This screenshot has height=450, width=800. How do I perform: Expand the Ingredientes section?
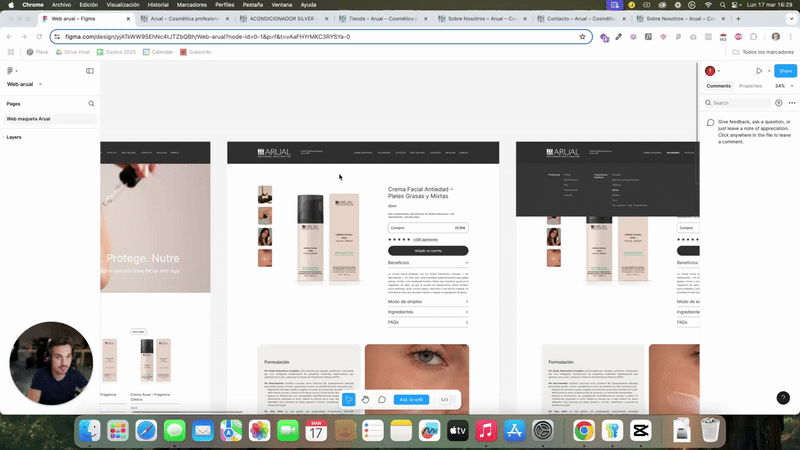[x=428, y=312]
